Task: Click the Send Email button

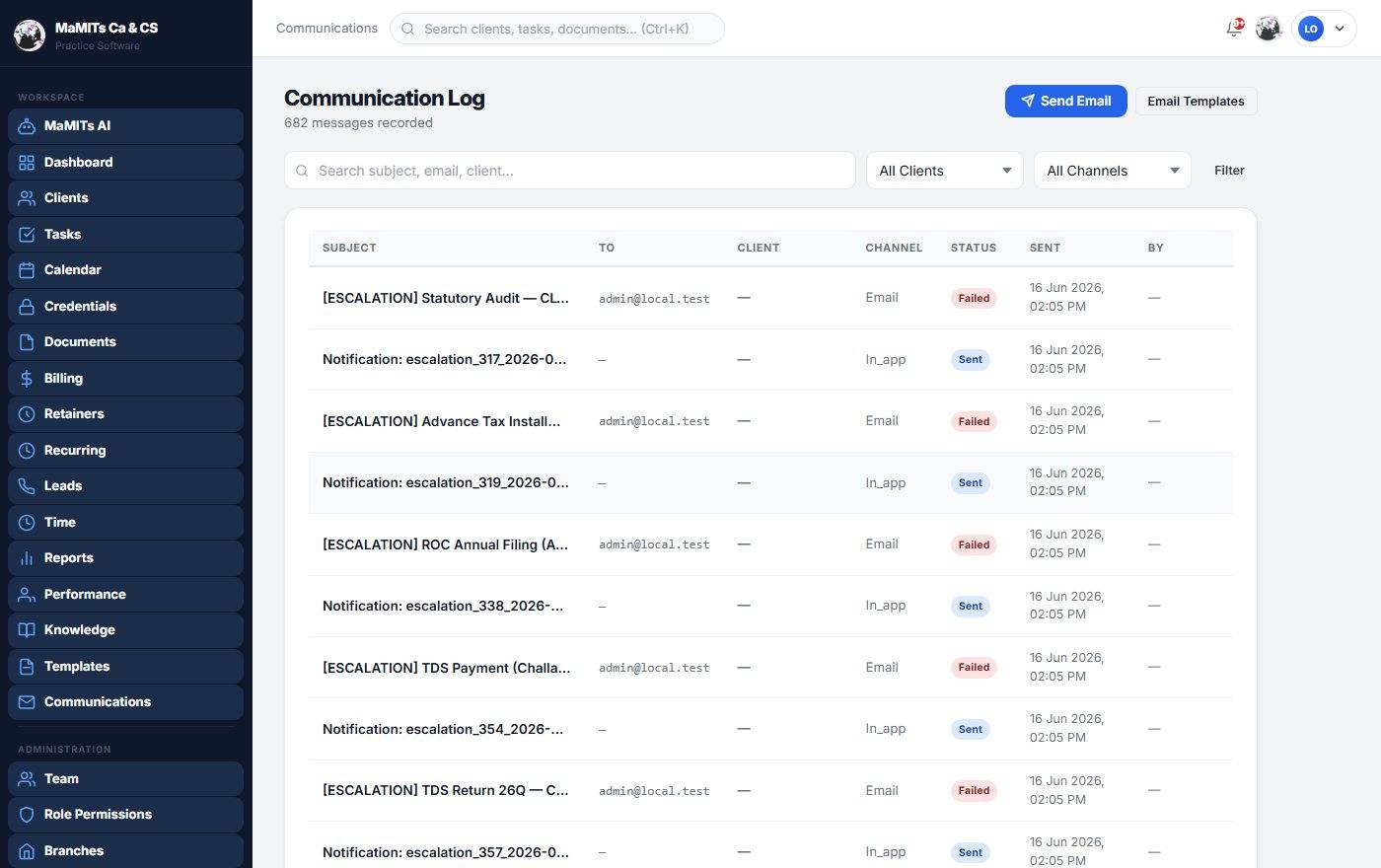Action: (1065, 101)
